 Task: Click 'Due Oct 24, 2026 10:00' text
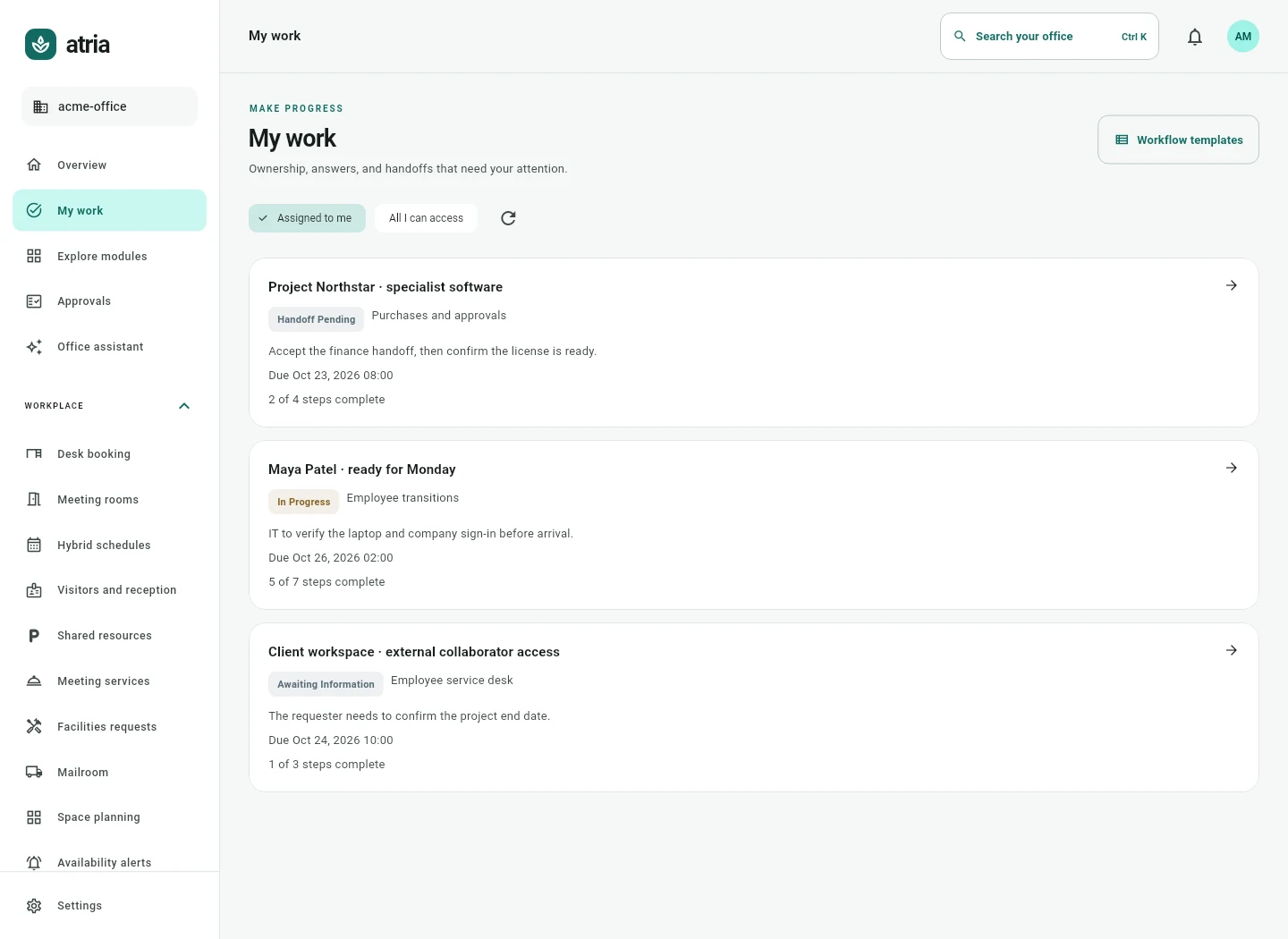click(x=331, y=740)
